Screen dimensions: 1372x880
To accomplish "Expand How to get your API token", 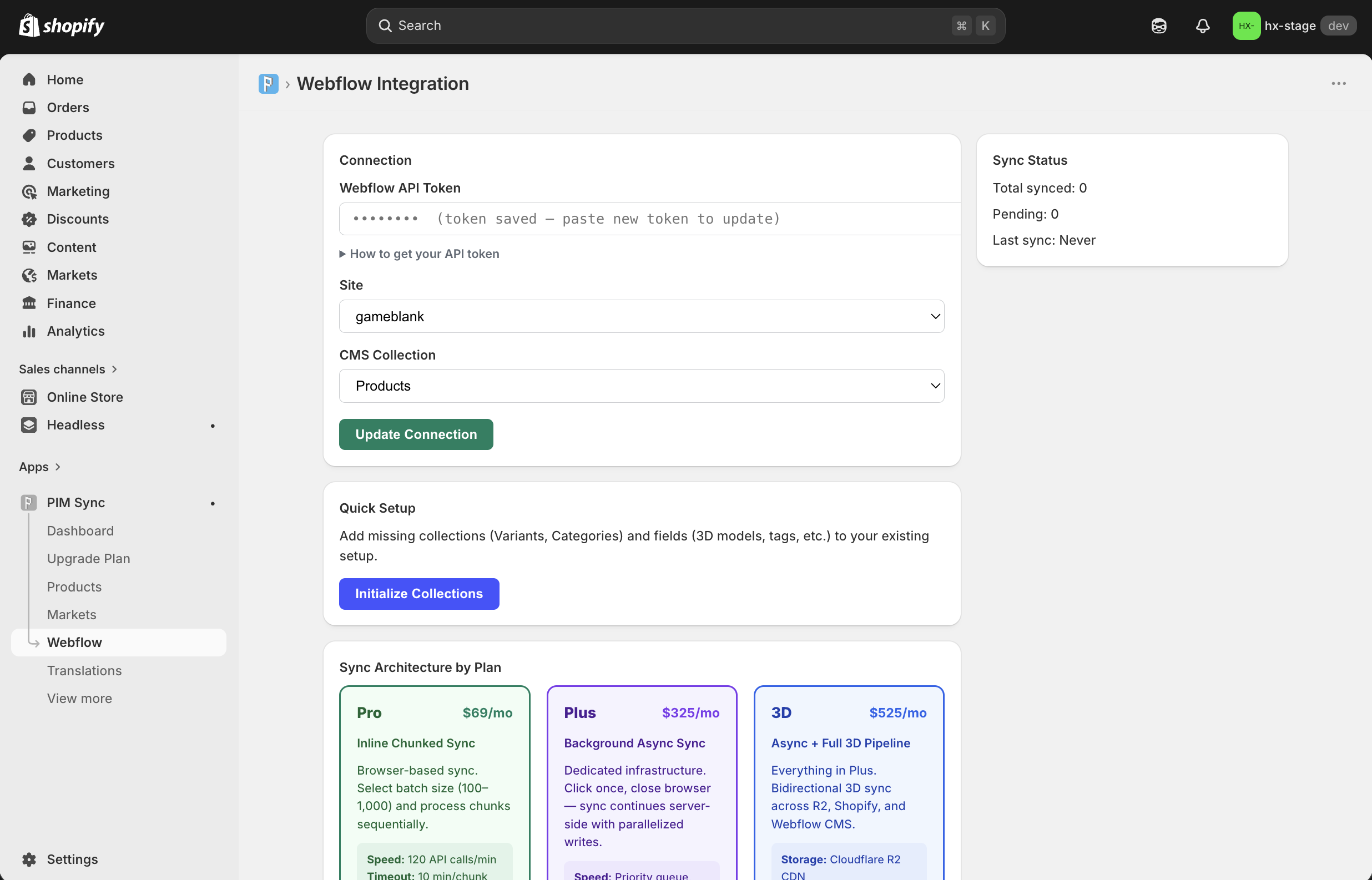I will pyautogui.click(x=419, y=254).
